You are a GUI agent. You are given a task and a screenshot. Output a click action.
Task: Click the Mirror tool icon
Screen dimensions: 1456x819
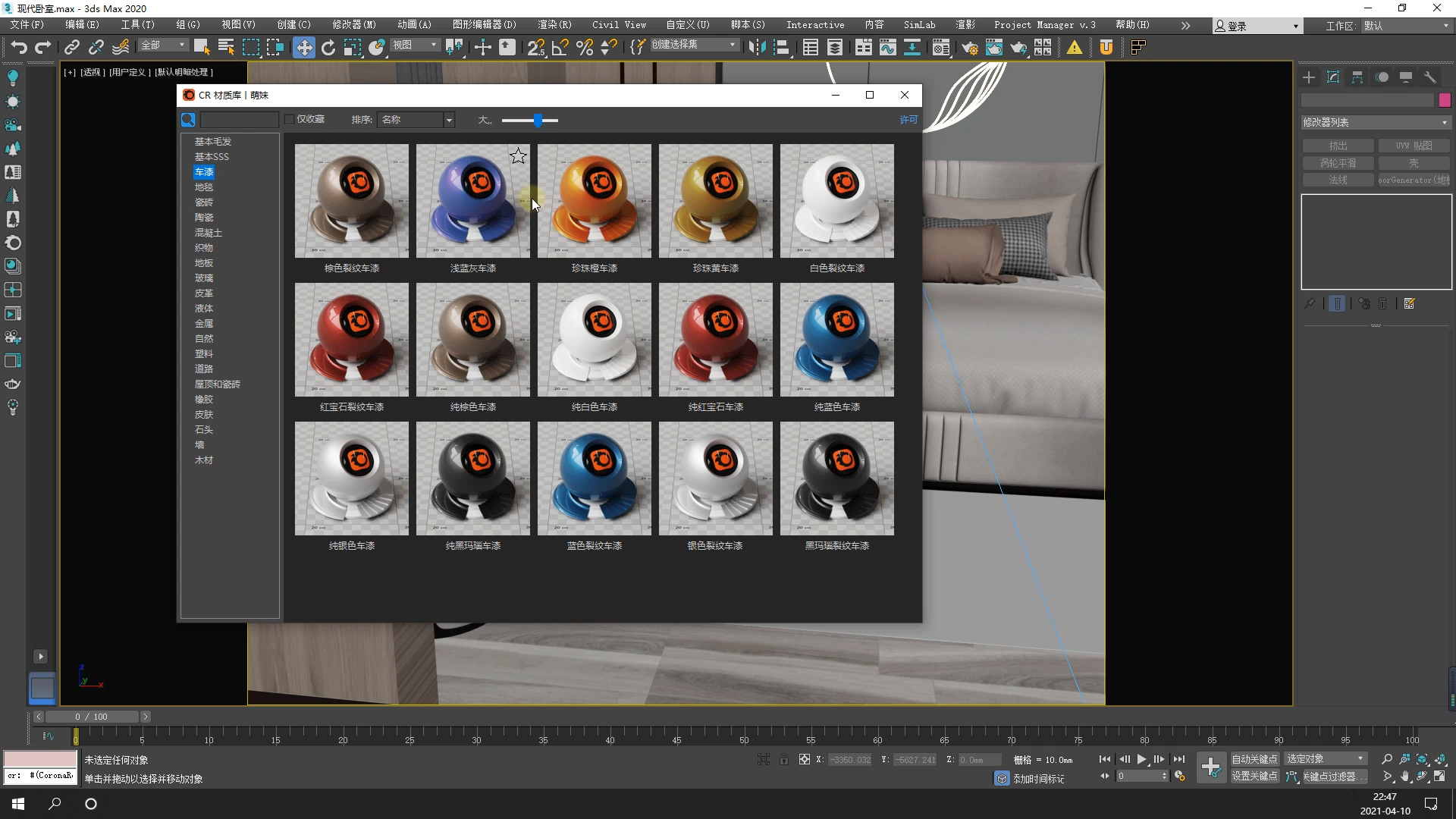click(757, 48)
